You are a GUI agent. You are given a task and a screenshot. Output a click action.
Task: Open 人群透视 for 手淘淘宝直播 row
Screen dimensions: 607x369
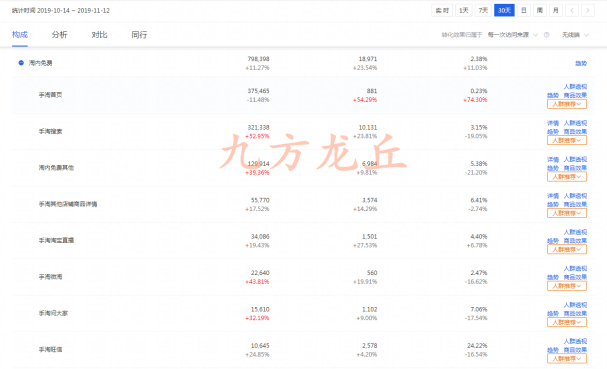pyautogui.click(x=575, y=232)
